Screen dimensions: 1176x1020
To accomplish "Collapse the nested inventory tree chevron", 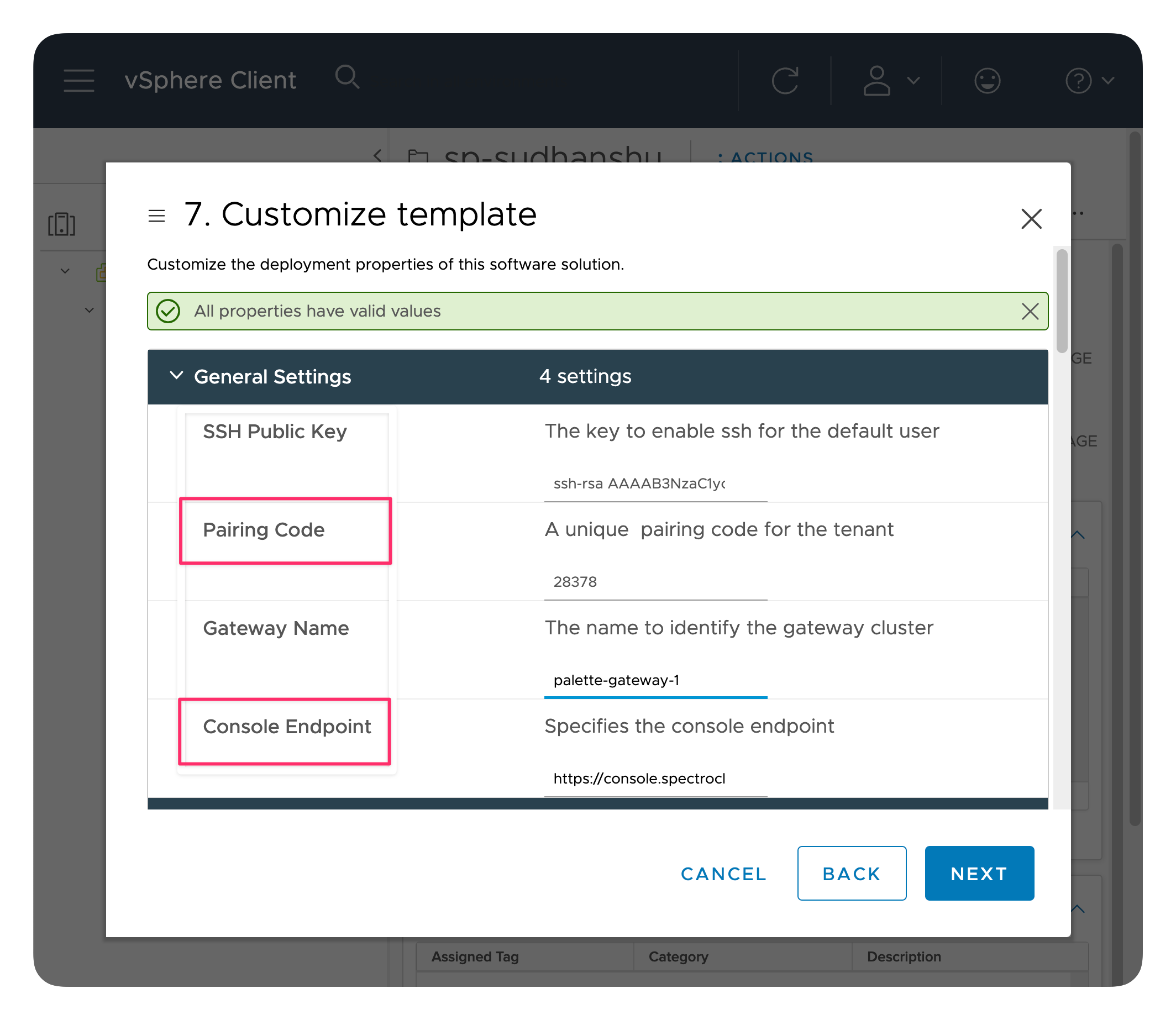I will point(90,310).
